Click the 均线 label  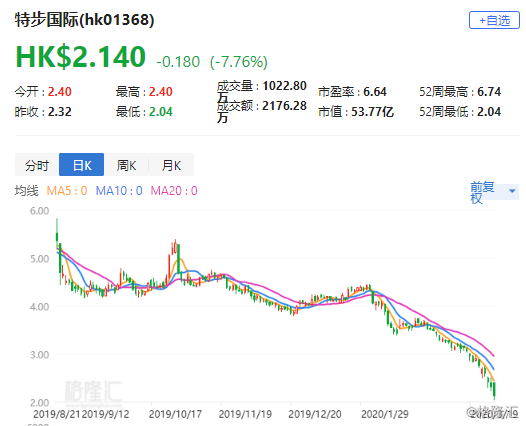tap(27, 191)
